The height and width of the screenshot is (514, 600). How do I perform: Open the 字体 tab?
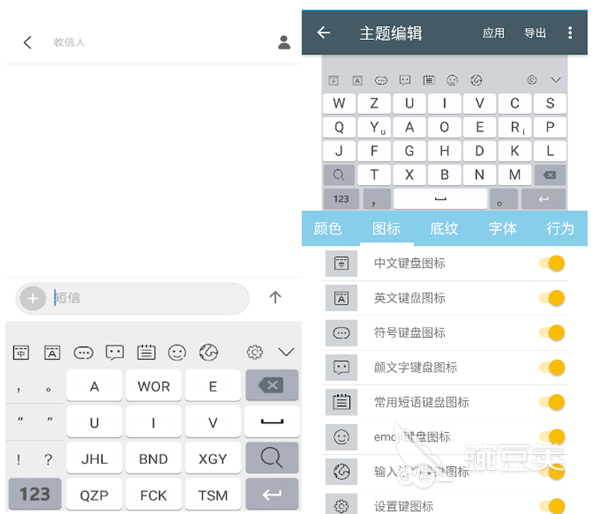coord(502,229)
